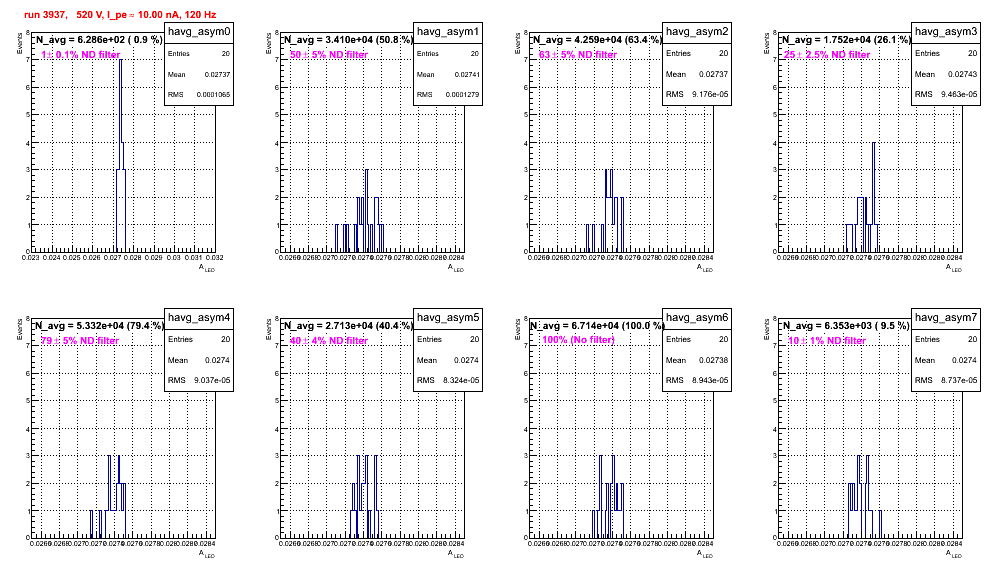Image resolution: width=996 pixels, height=572 pixels.
Task: Click the magenta 1 ± 0.1% ND filter label
Action: 81,55
